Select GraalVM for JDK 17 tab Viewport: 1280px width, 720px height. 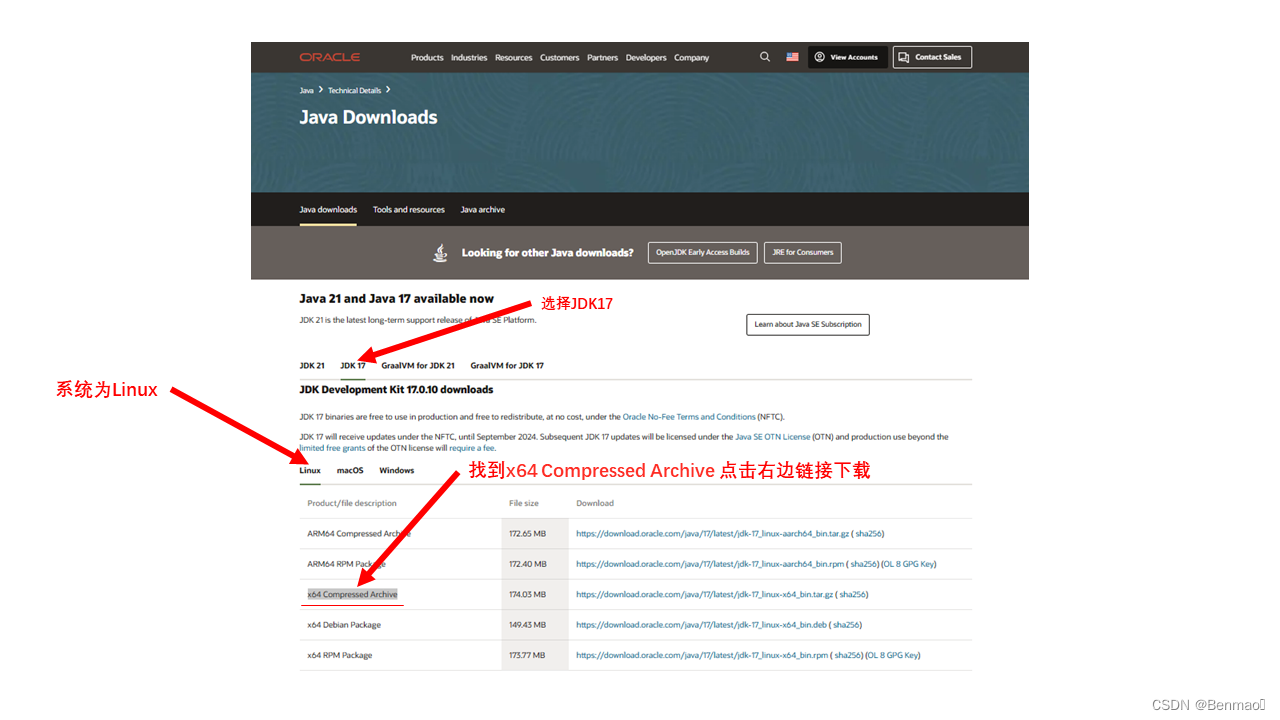pyautogui.click(x=507, y=366)
